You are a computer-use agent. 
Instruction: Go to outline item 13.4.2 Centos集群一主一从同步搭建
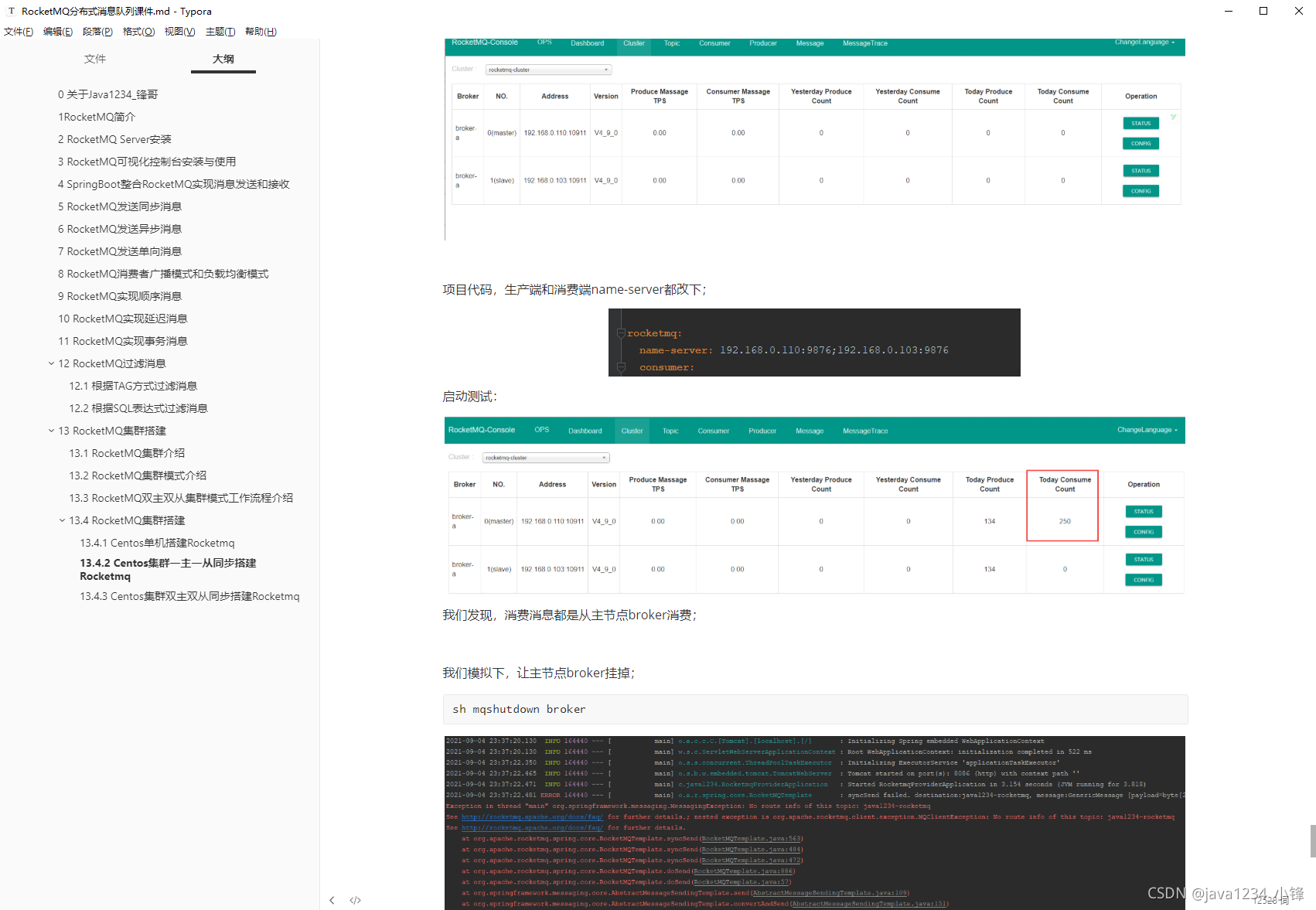(x=168, y=569)
